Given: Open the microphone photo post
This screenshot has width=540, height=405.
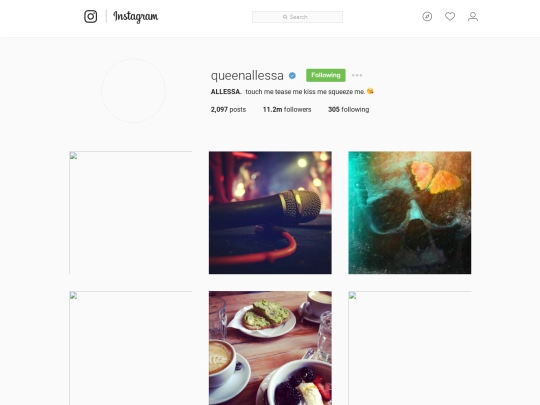Looking at the screenshot, I should coord(270,213).
